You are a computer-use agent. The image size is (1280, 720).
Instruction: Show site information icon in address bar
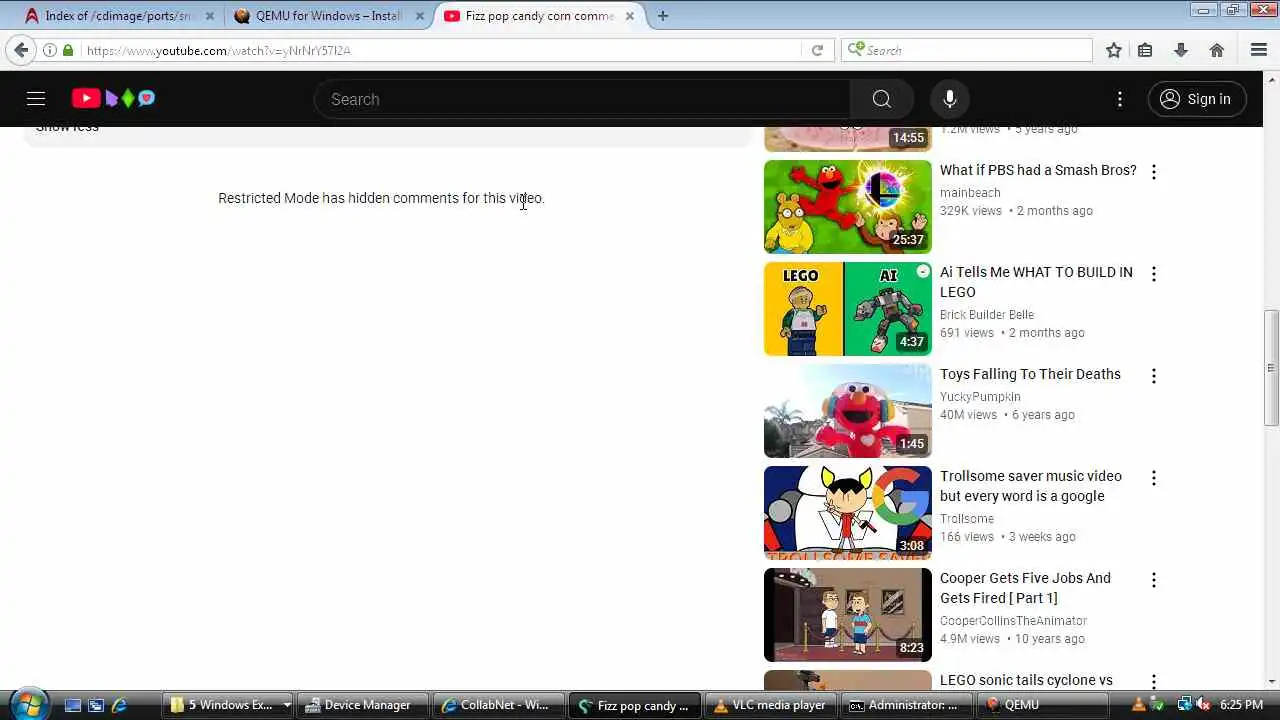click(x=50, y=50)
